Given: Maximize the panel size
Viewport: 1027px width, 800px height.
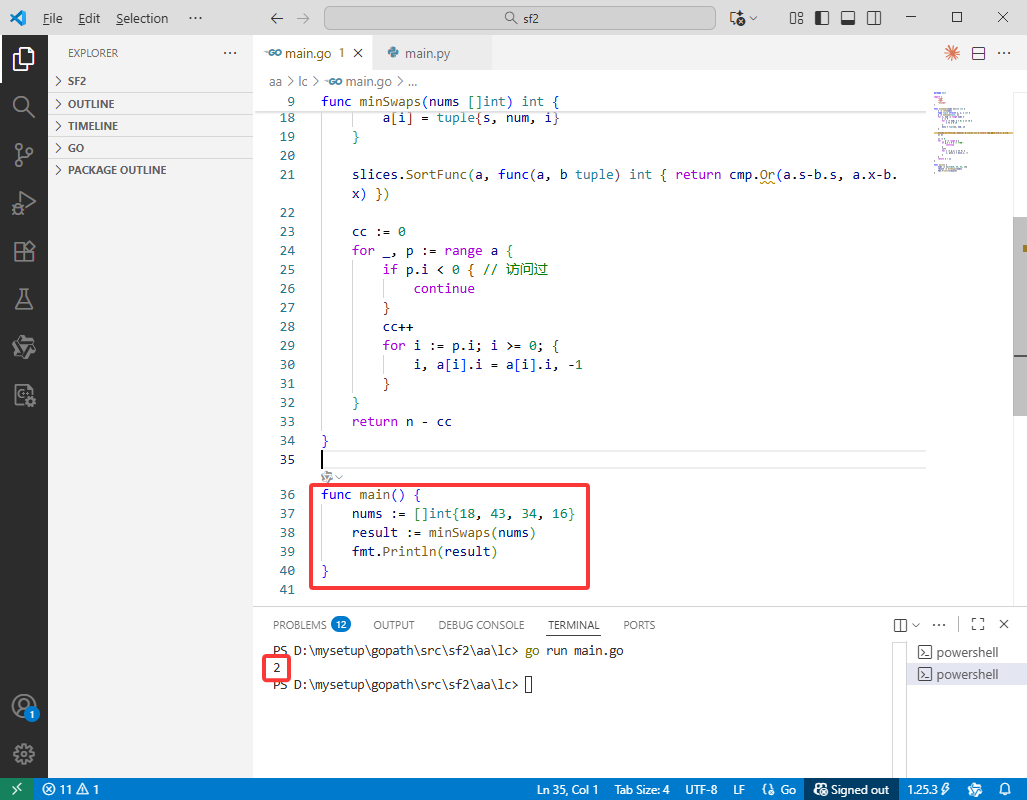Looking at the screenshot, I should pos(978,624).
